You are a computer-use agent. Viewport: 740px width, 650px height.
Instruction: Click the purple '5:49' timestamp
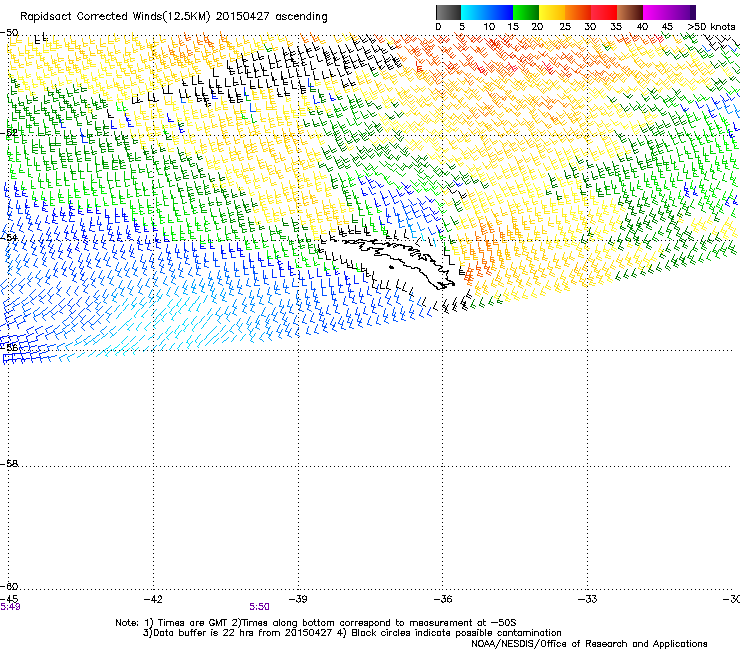(10, 607)
